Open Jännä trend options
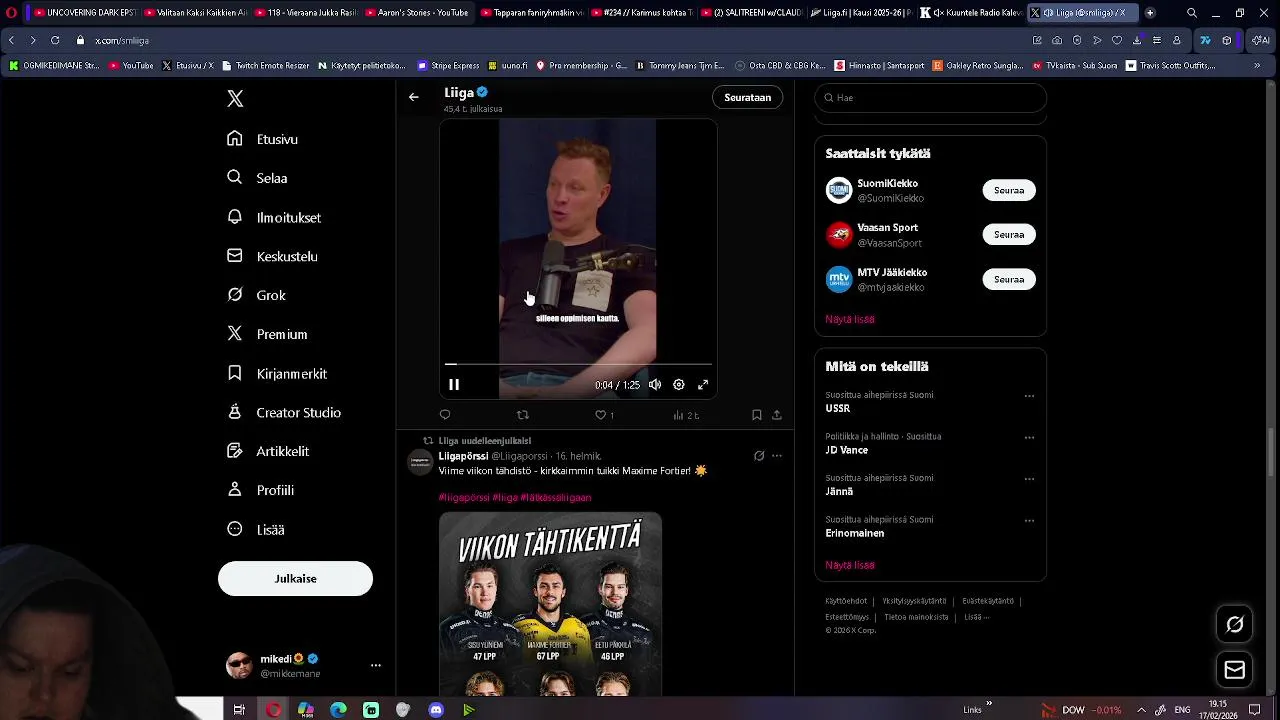Viewport: 1280px width, 720px height. [1029, 479]
